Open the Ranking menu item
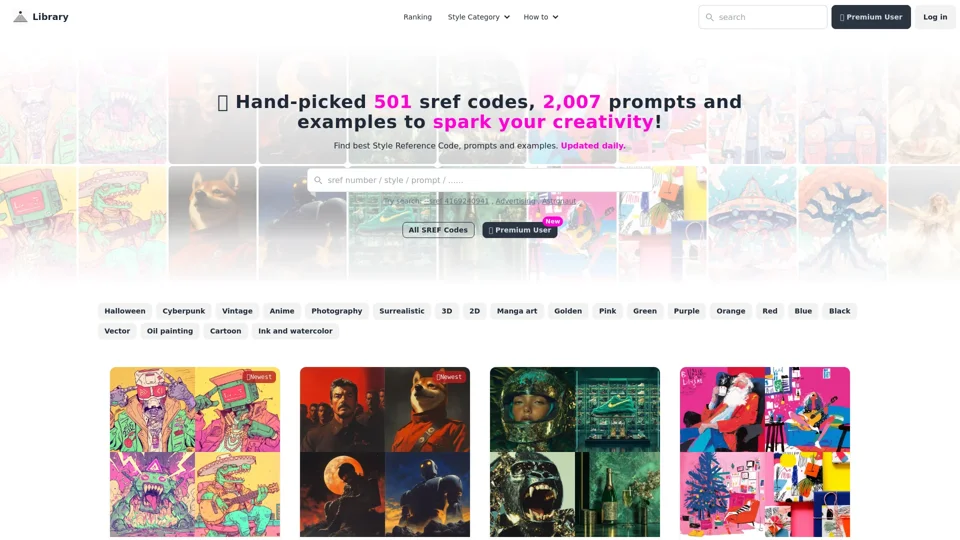Viewport: 960px width, 540px height. [418, 17]
